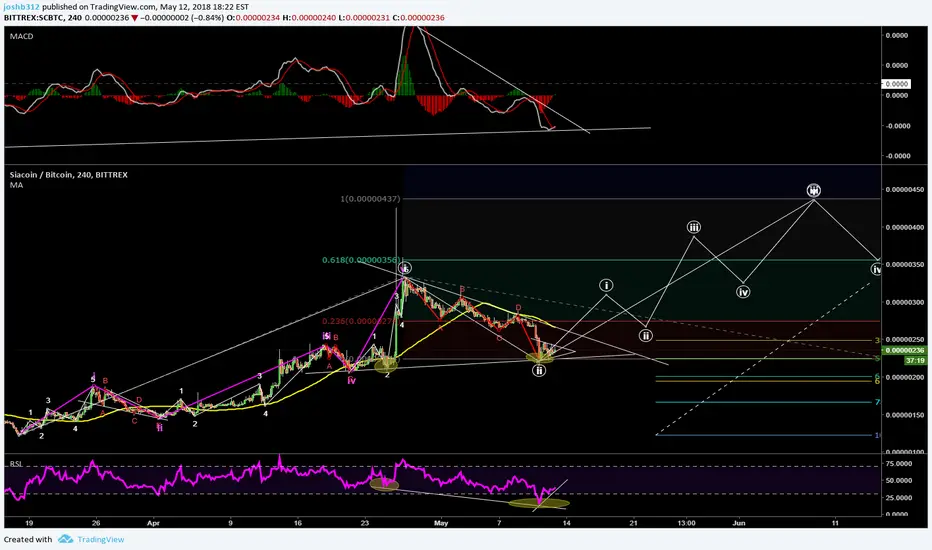932x550 pixels.
Task: Select the bold circled marker at the 0.00000437 projection peak
Action: pos(814,190)
